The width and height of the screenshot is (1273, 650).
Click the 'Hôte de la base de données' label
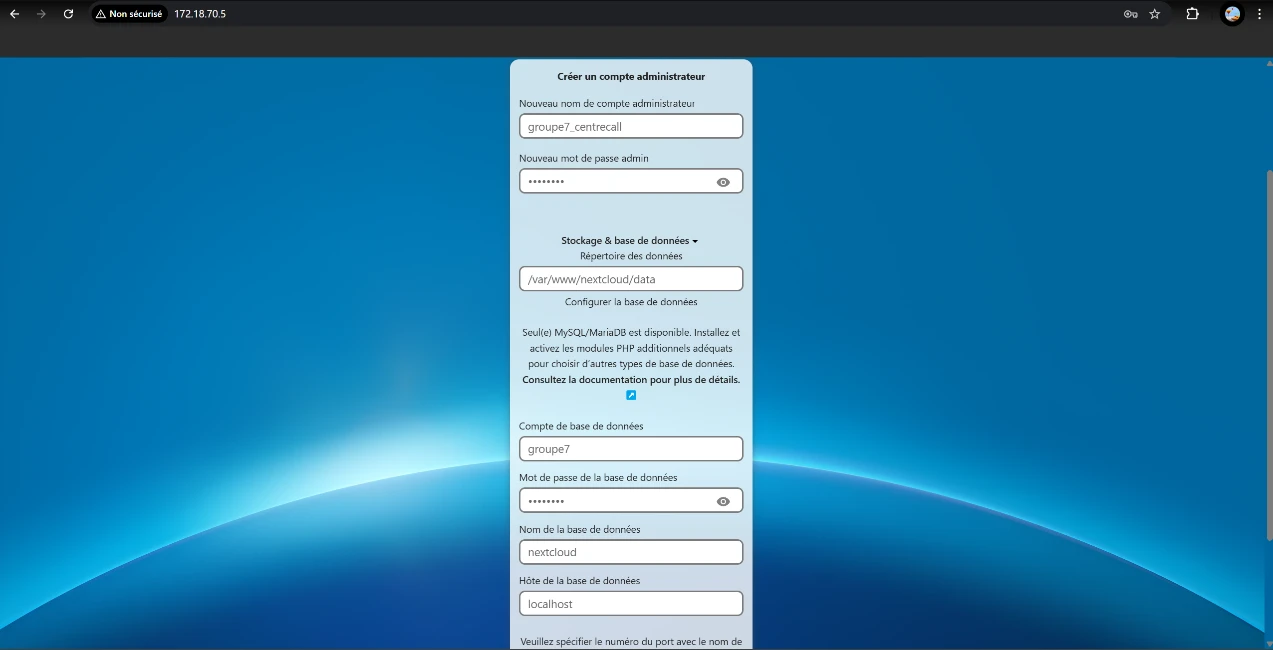click(x=579, y=581)
